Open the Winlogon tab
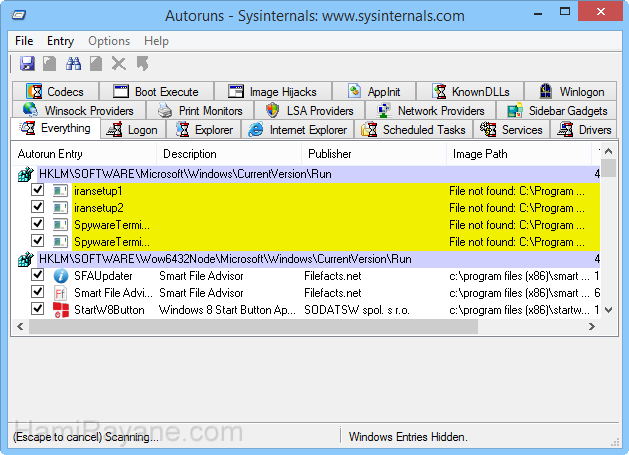This screenshot has height=455, width=629. tap(570, 91)
